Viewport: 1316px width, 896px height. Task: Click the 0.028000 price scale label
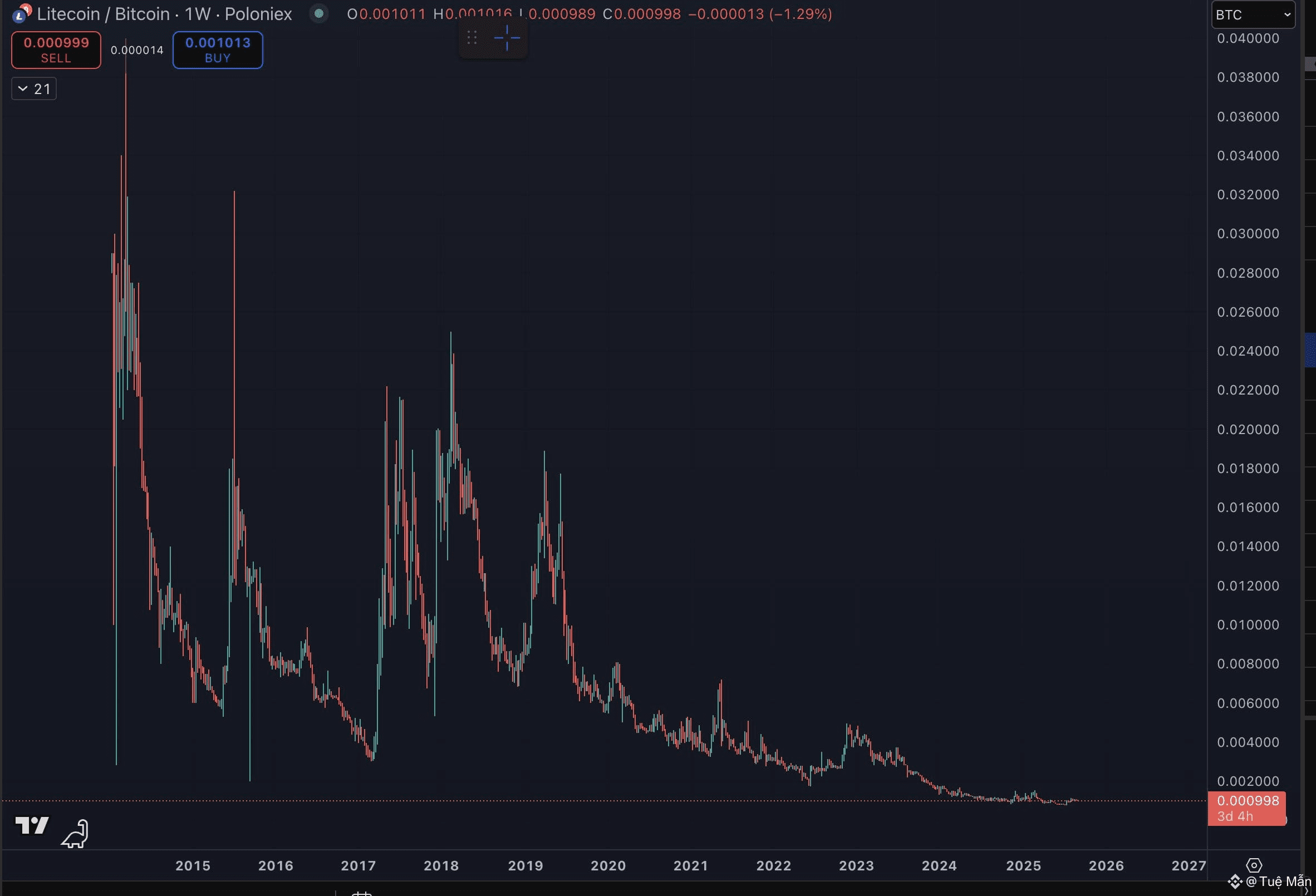pyautogui.click(x=1248, y=273)
